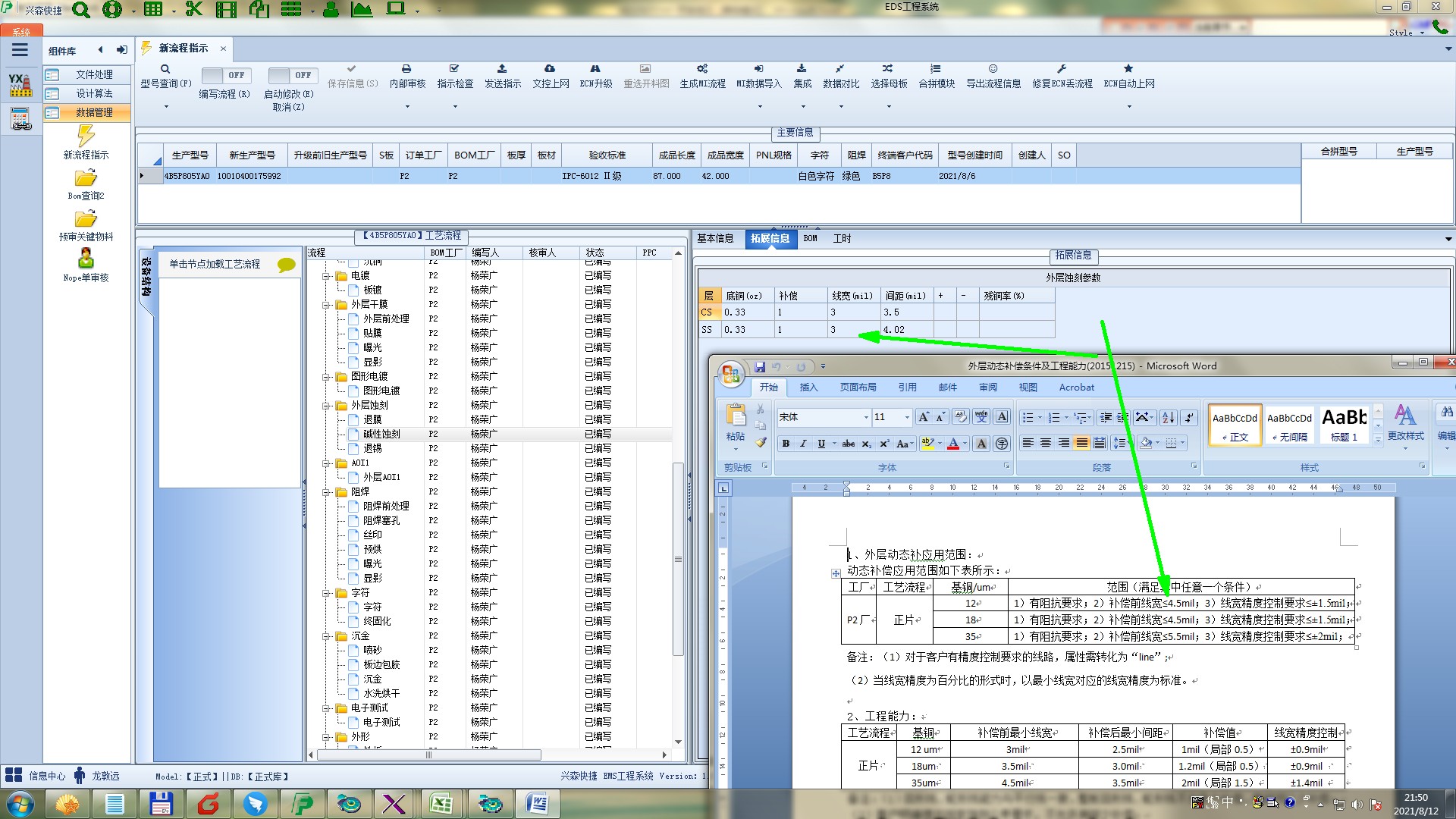Collapse the 外层蚀刻 tree folder
1456x819 pixels.
(326, 406)
